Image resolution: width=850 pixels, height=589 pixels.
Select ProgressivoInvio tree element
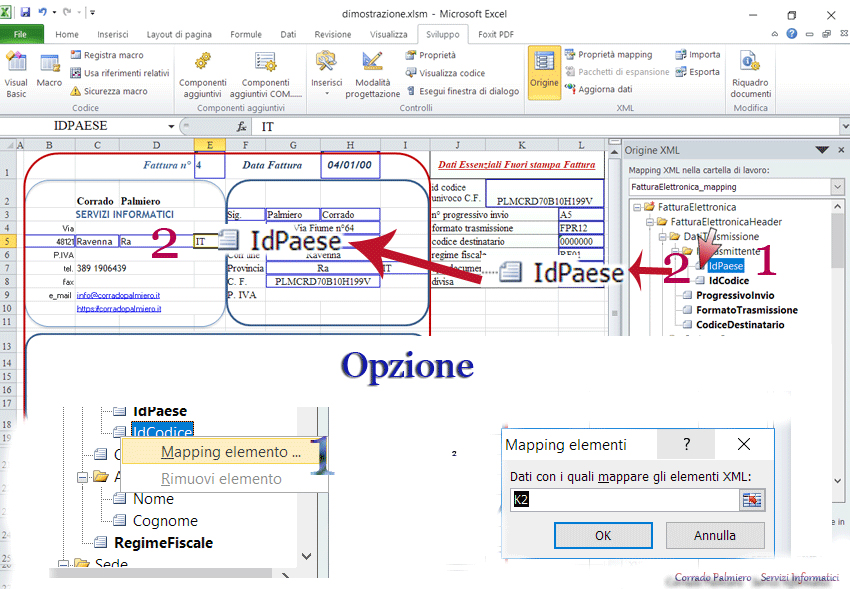(x=735, y=295)
